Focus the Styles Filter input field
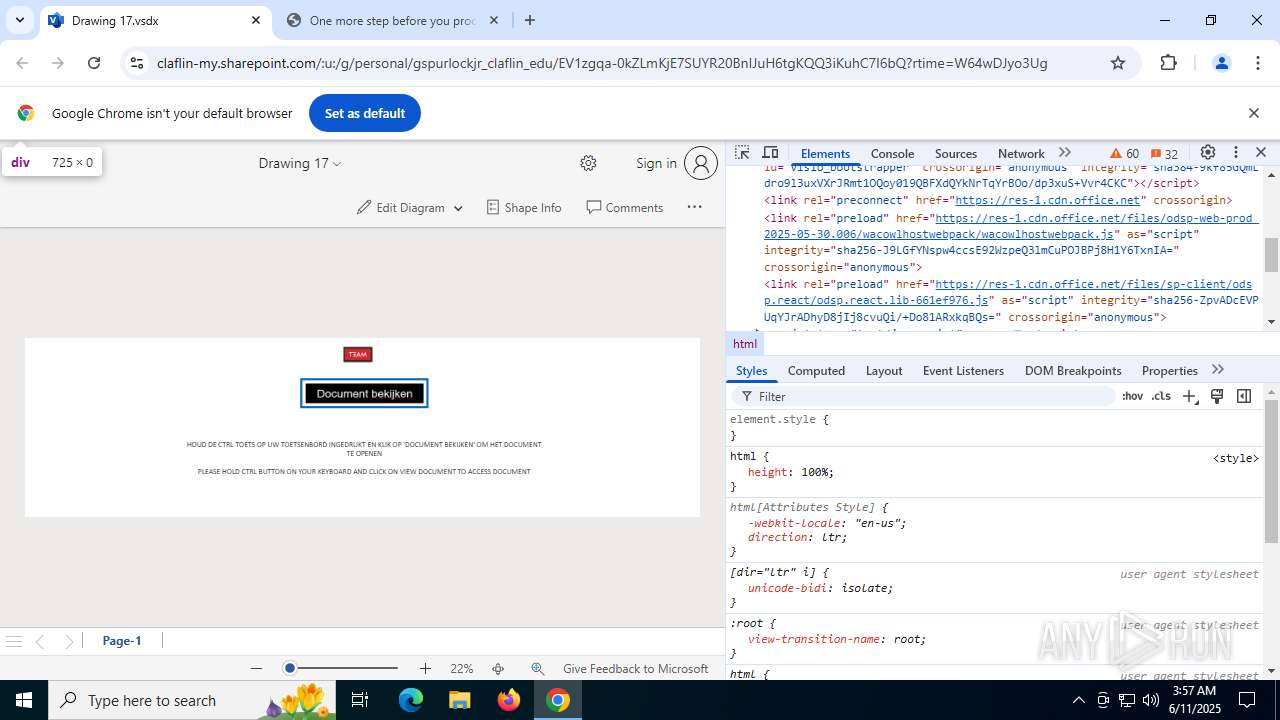The image size is (1280, 720). click(925, 396)
